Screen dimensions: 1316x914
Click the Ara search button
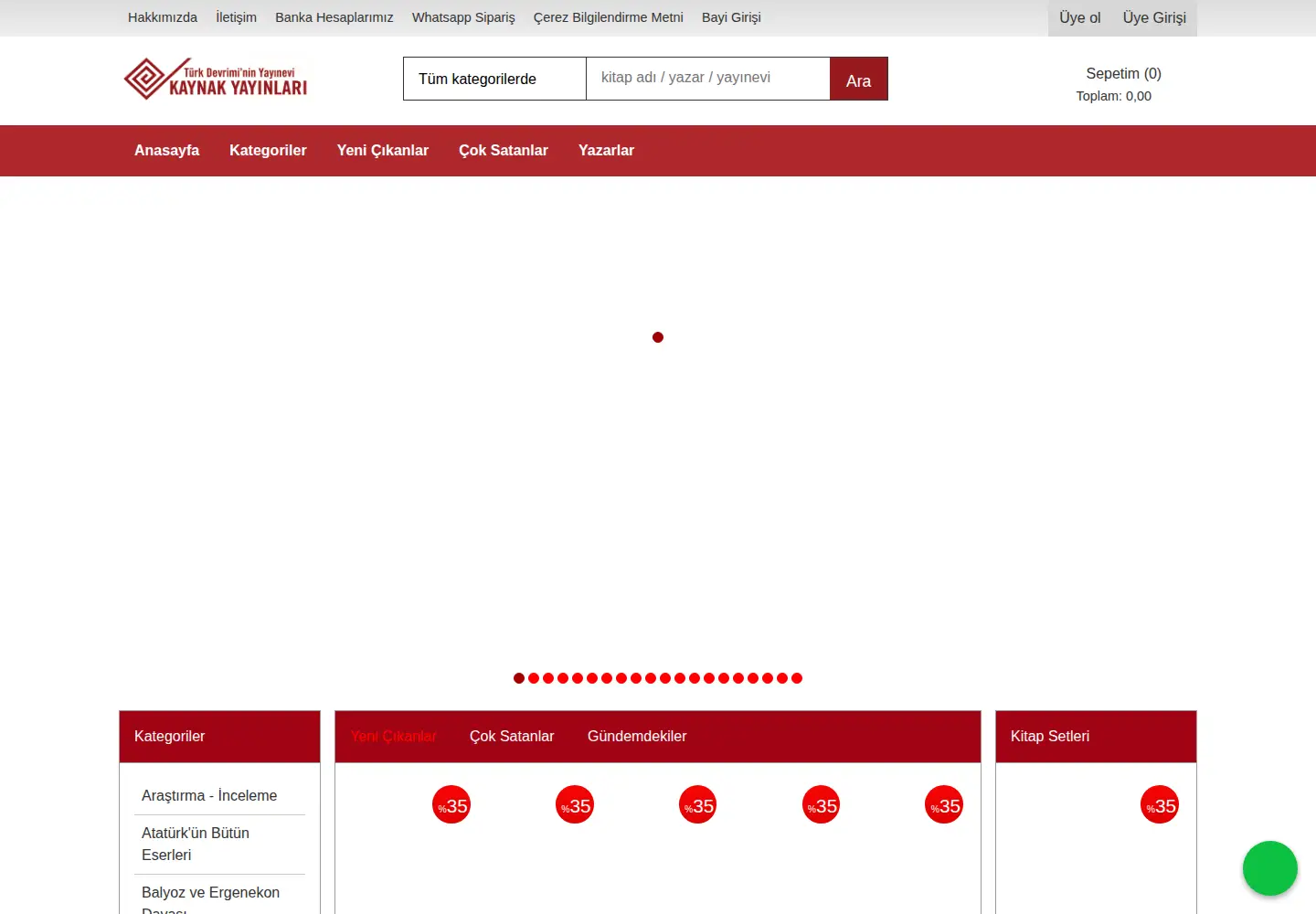(859, 79)
